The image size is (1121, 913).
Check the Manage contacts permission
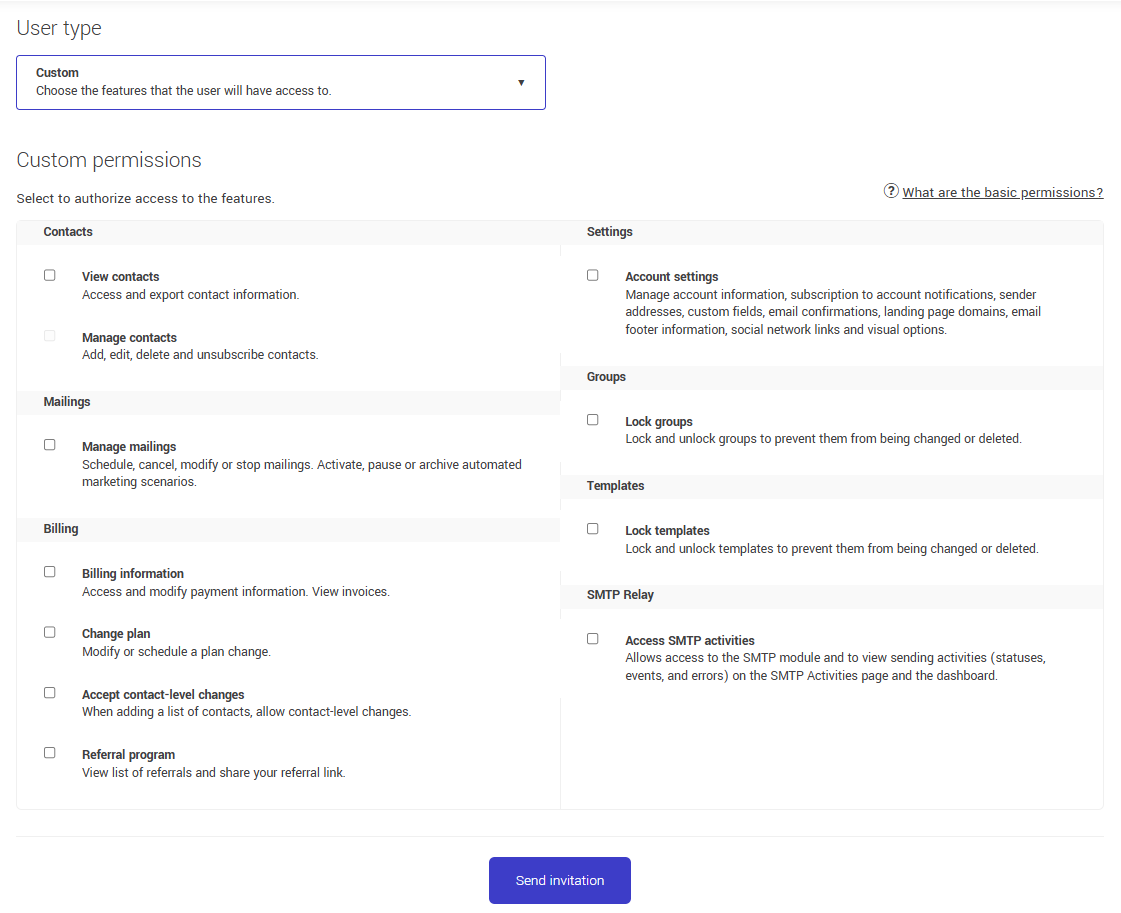[x=49, y=335]
